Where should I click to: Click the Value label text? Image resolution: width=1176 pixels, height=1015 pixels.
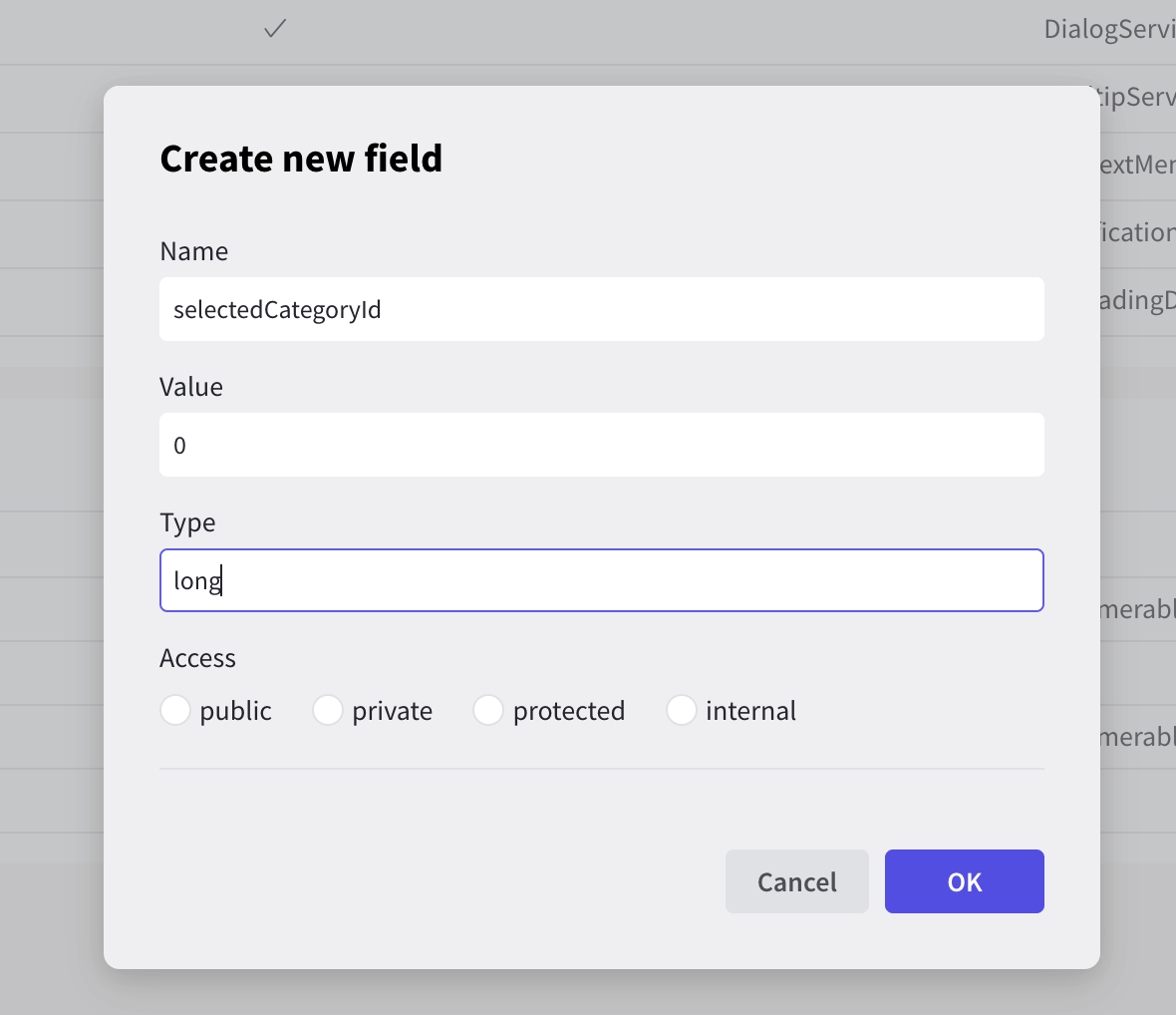pyautogui.click(x=191, y=387)
